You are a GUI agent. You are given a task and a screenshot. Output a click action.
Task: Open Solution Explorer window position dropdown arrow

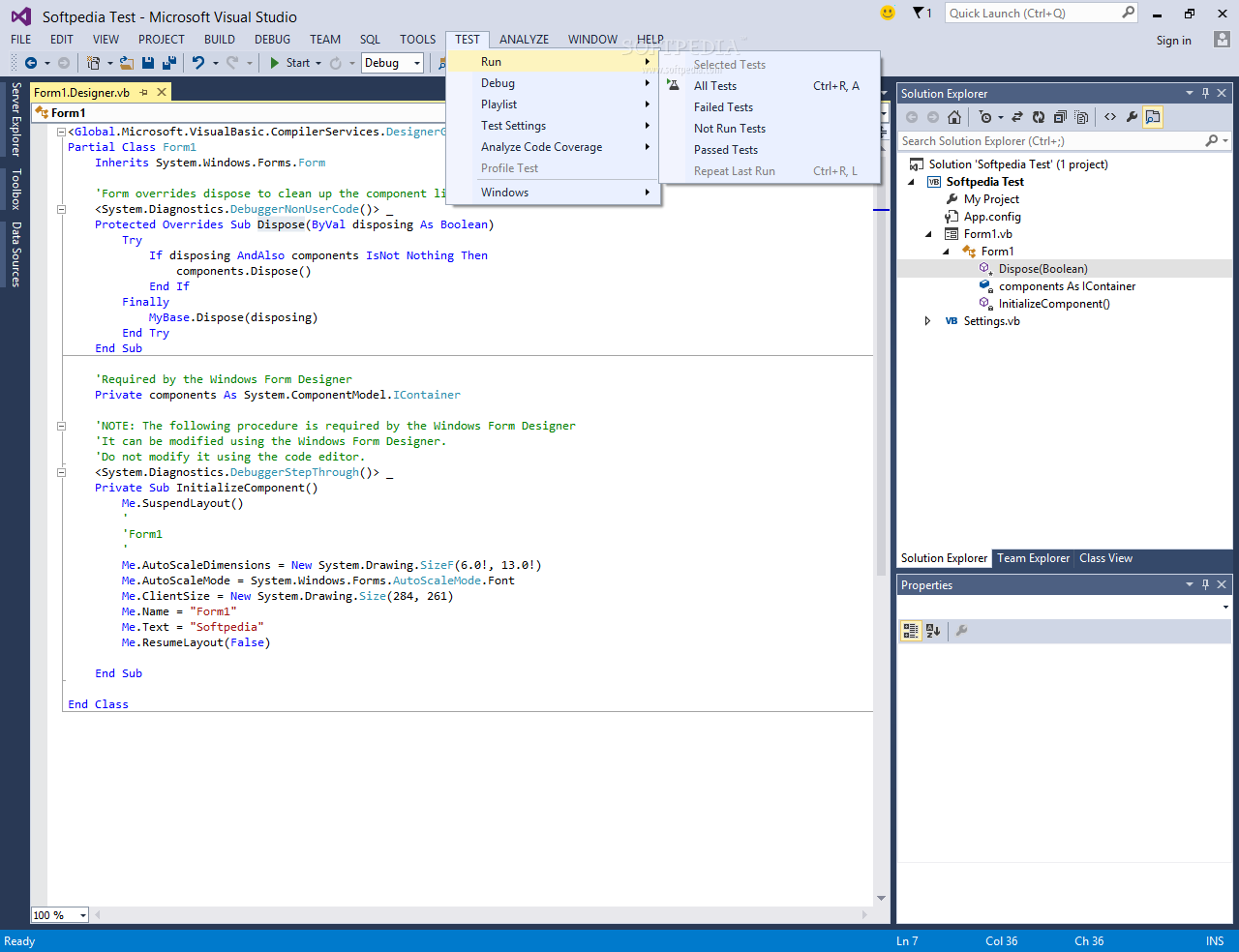coord(1190,93)
